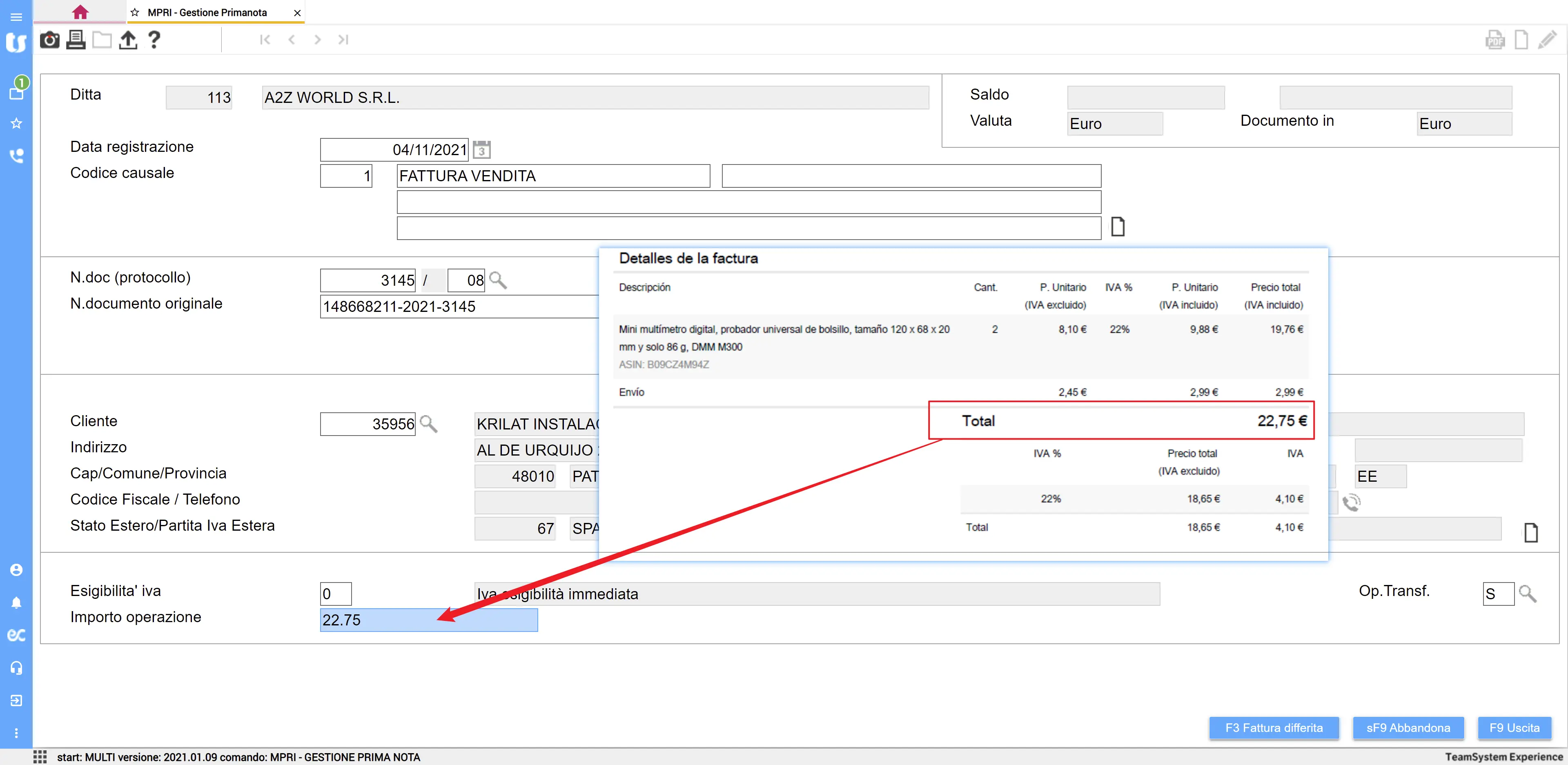Viewport: 1568px width, 765px height.
Task: Open the calendar picker beside Data registrazione
Action: 481,150
